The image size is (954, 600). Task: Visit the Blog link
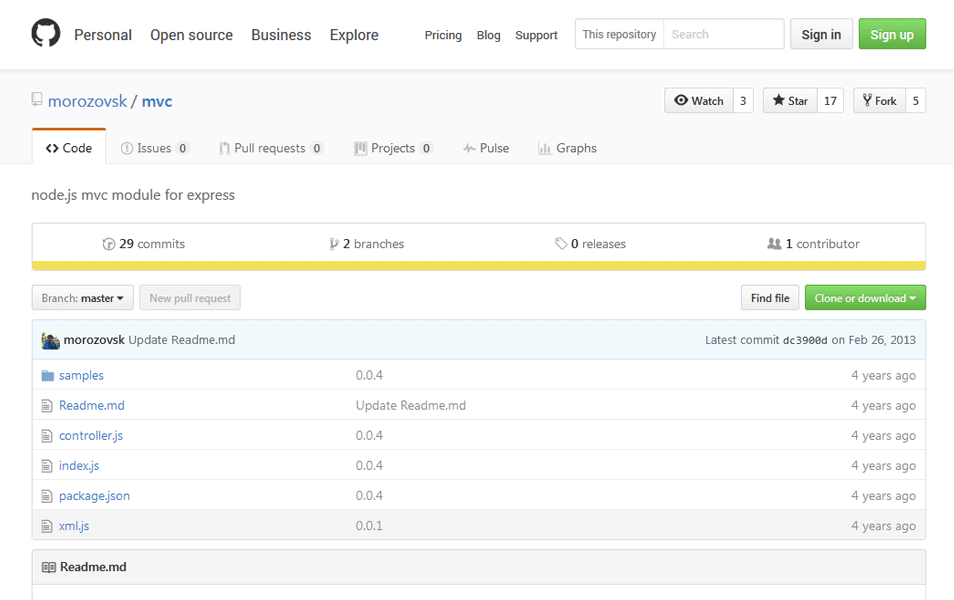coord(489,35)
